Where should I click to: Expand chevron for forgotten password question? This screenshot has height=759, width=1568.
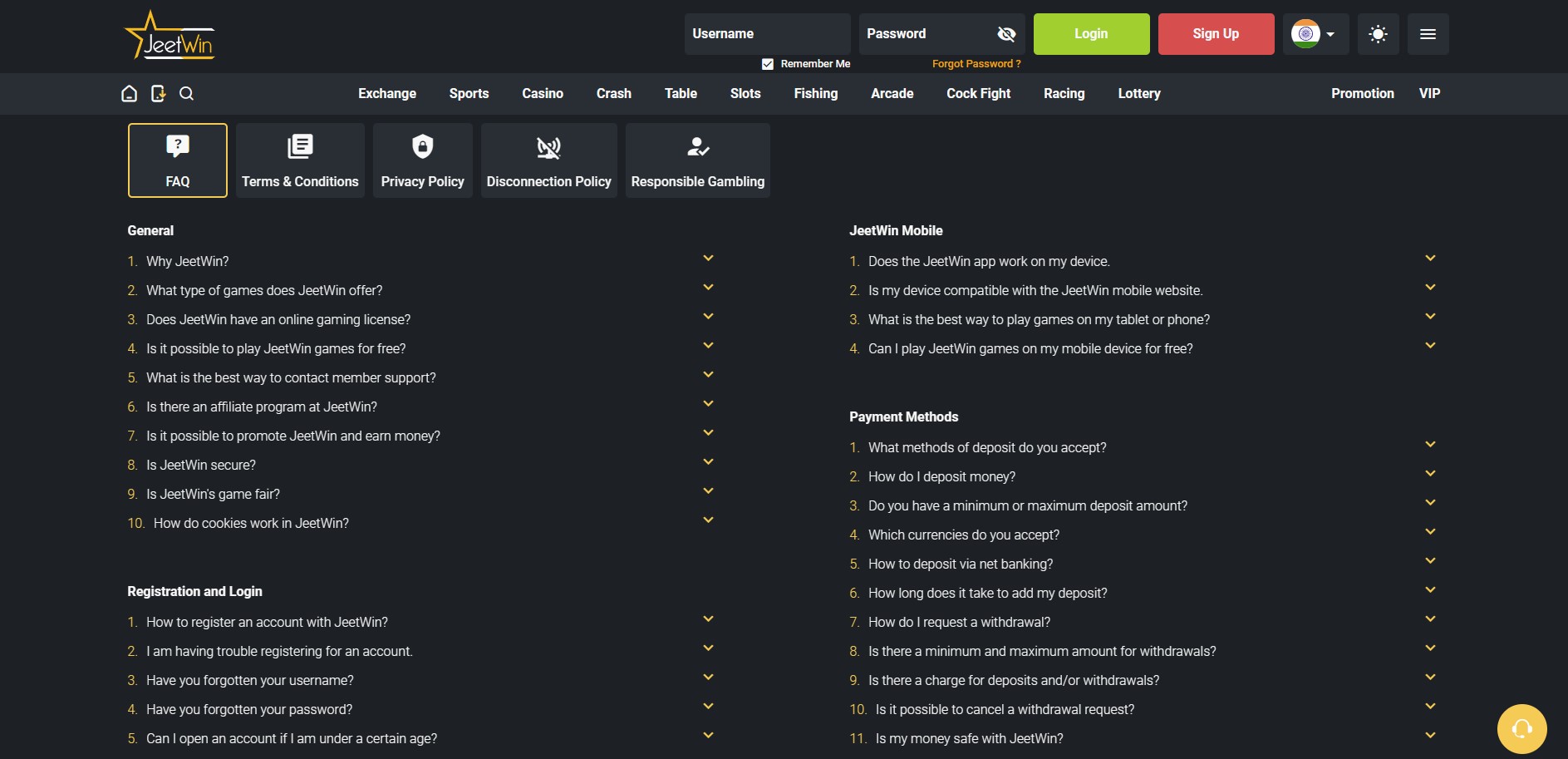[708, 707]
